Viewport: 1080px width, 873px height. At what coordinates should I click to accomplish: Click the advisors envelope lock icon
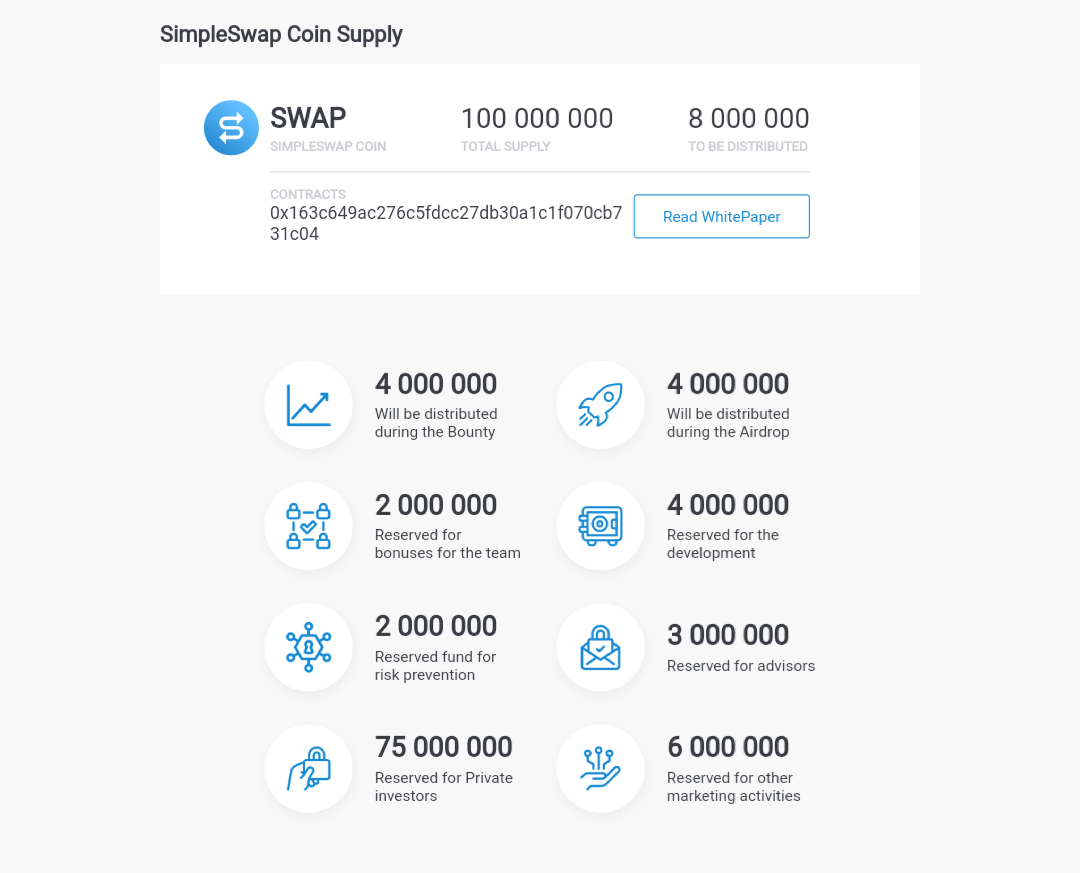[601, 648]
